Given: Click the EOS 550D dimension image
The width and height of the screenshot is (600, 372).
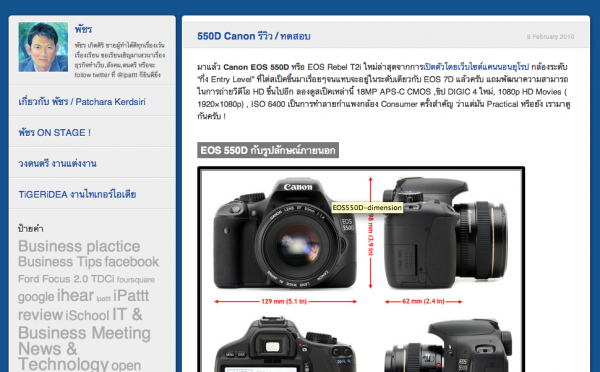Looking at the screenshot, I should click(x=361, y=270).
